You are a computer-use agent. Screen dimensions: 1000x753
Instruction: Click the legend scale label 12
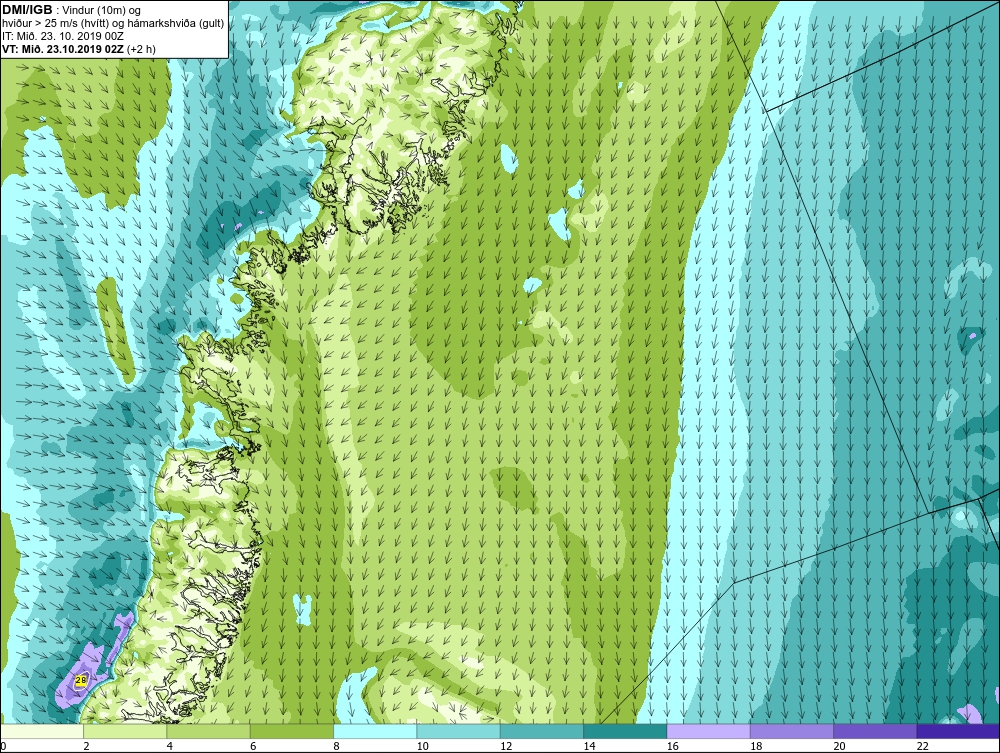tap(506, 746)
